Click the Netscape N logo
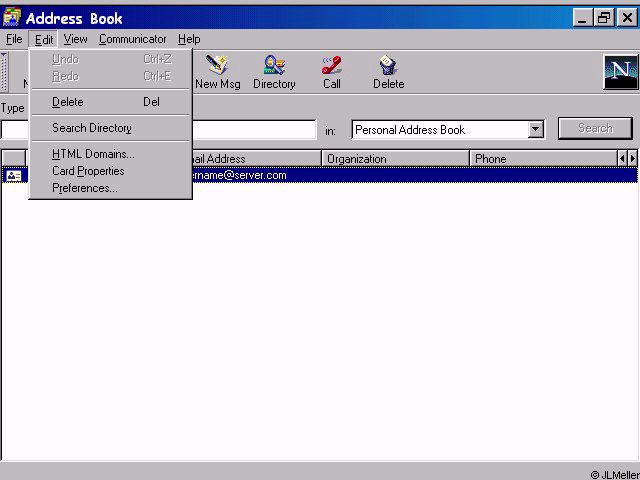The width and height of the screenshot is (640, 480). click(x=620, y=72)
